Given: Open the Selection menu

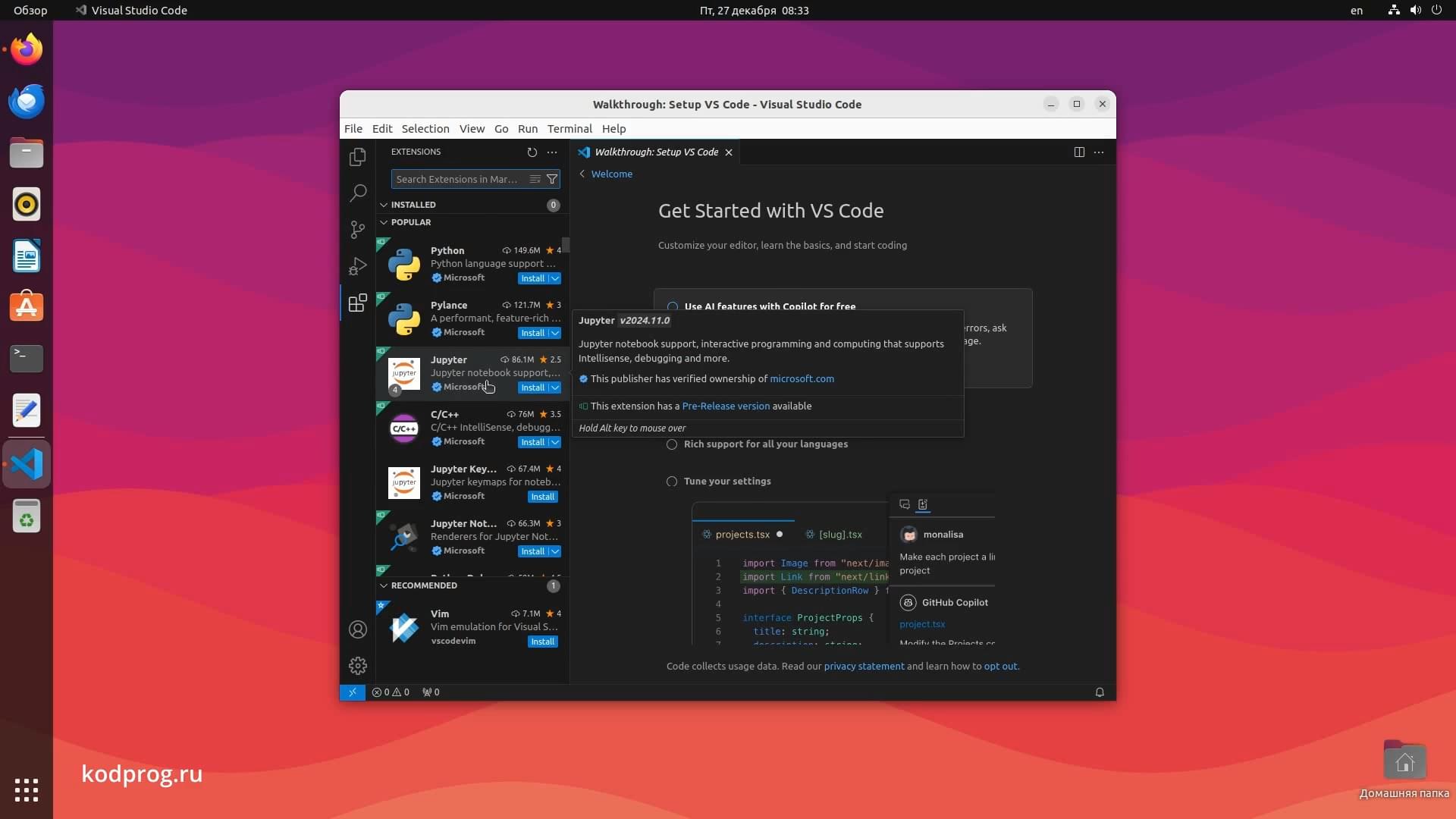Looking at the screenshot, I should click(425, 129).
